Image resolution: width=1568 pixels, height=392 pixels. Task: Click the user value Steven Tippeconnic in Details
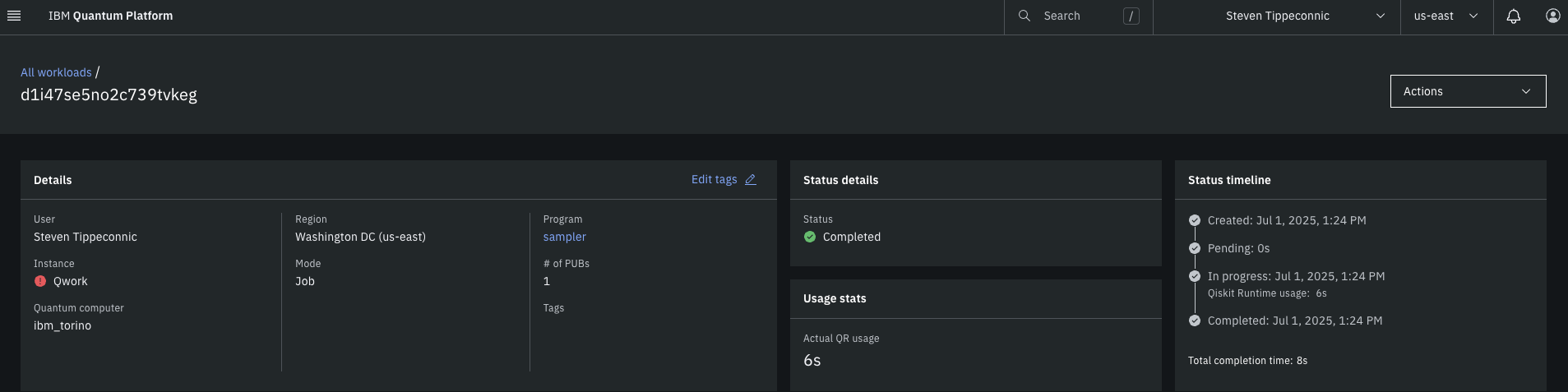[86, 237]
